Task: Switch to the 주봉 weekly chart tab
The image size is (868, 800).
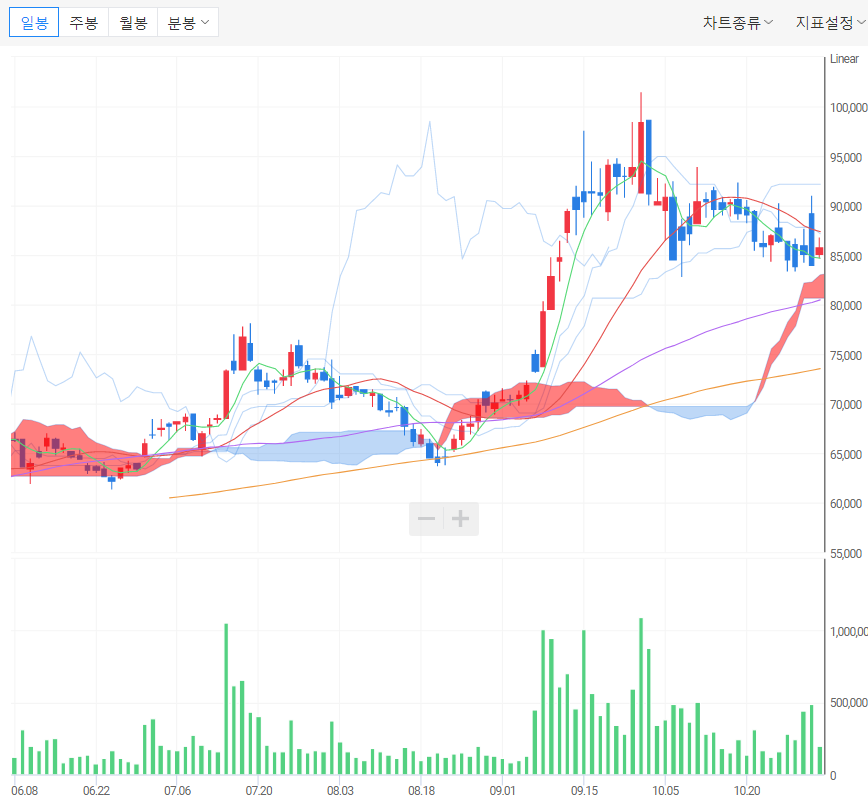Action: pos(84,23)
